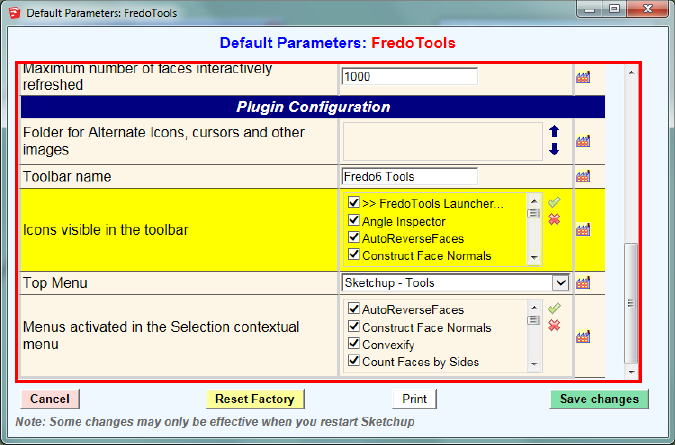
Task: Click the Save changes button
Action: [599, 399]
